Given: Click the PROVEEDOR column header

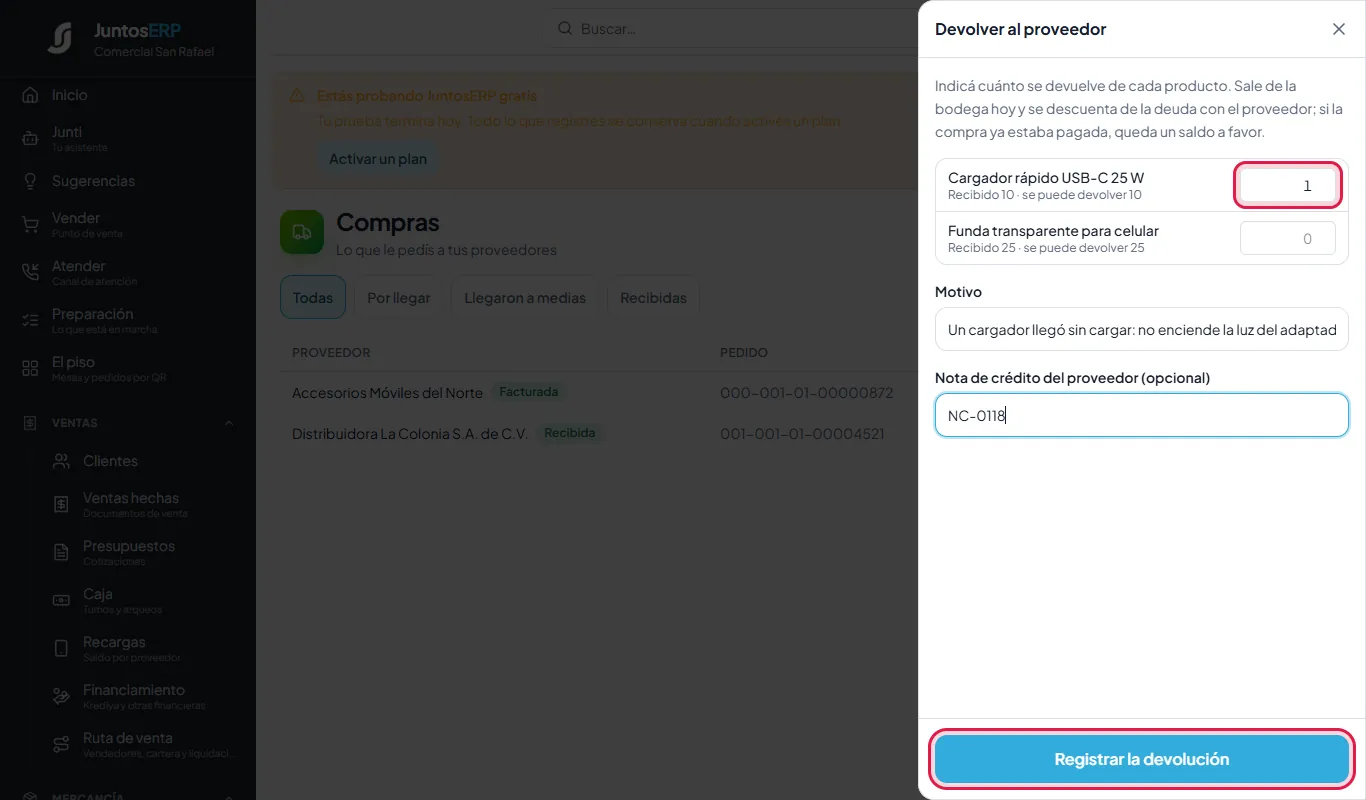Looking at the screenshot, I should click(331, 353).
